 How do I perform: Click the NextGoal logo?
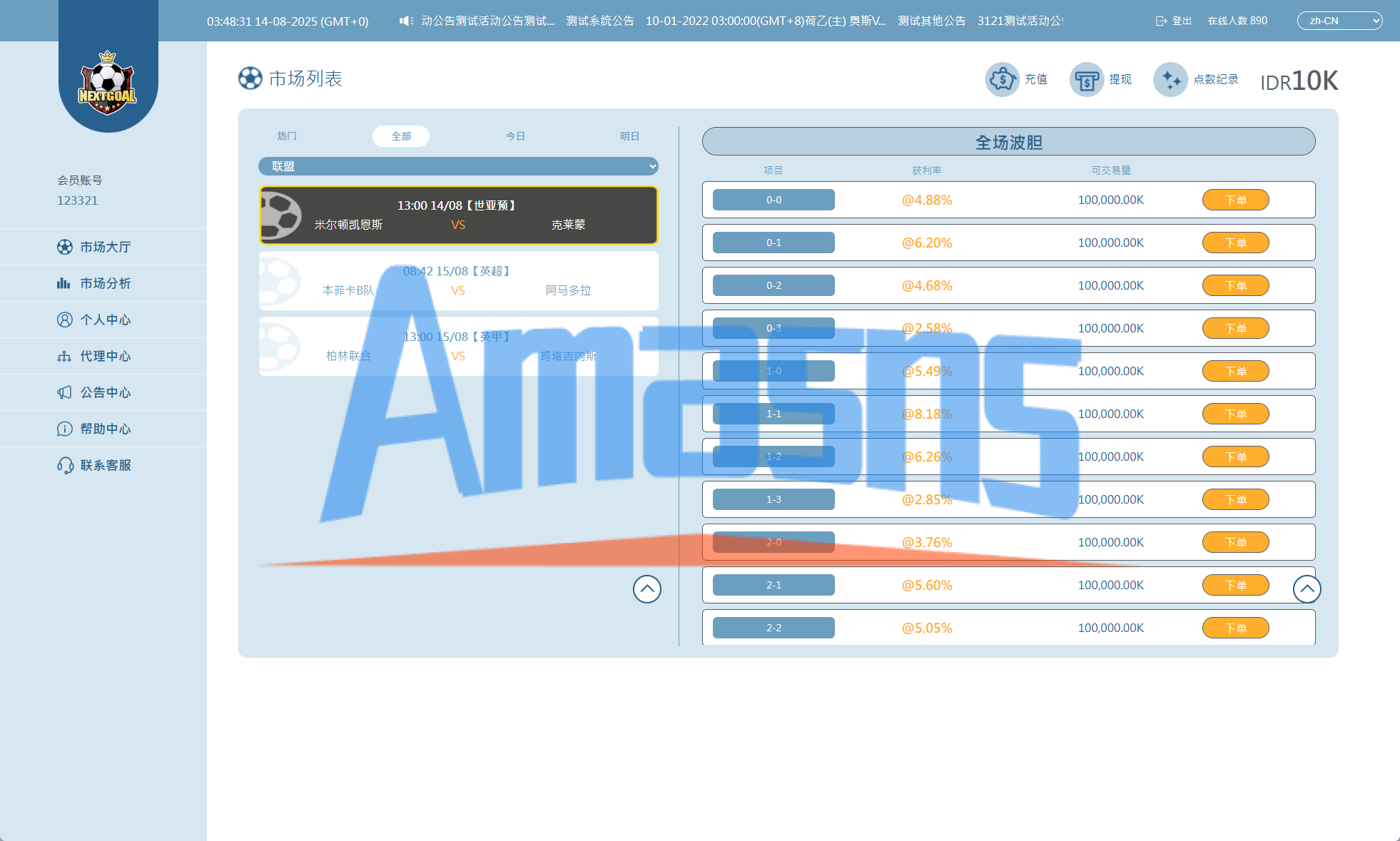107,83
